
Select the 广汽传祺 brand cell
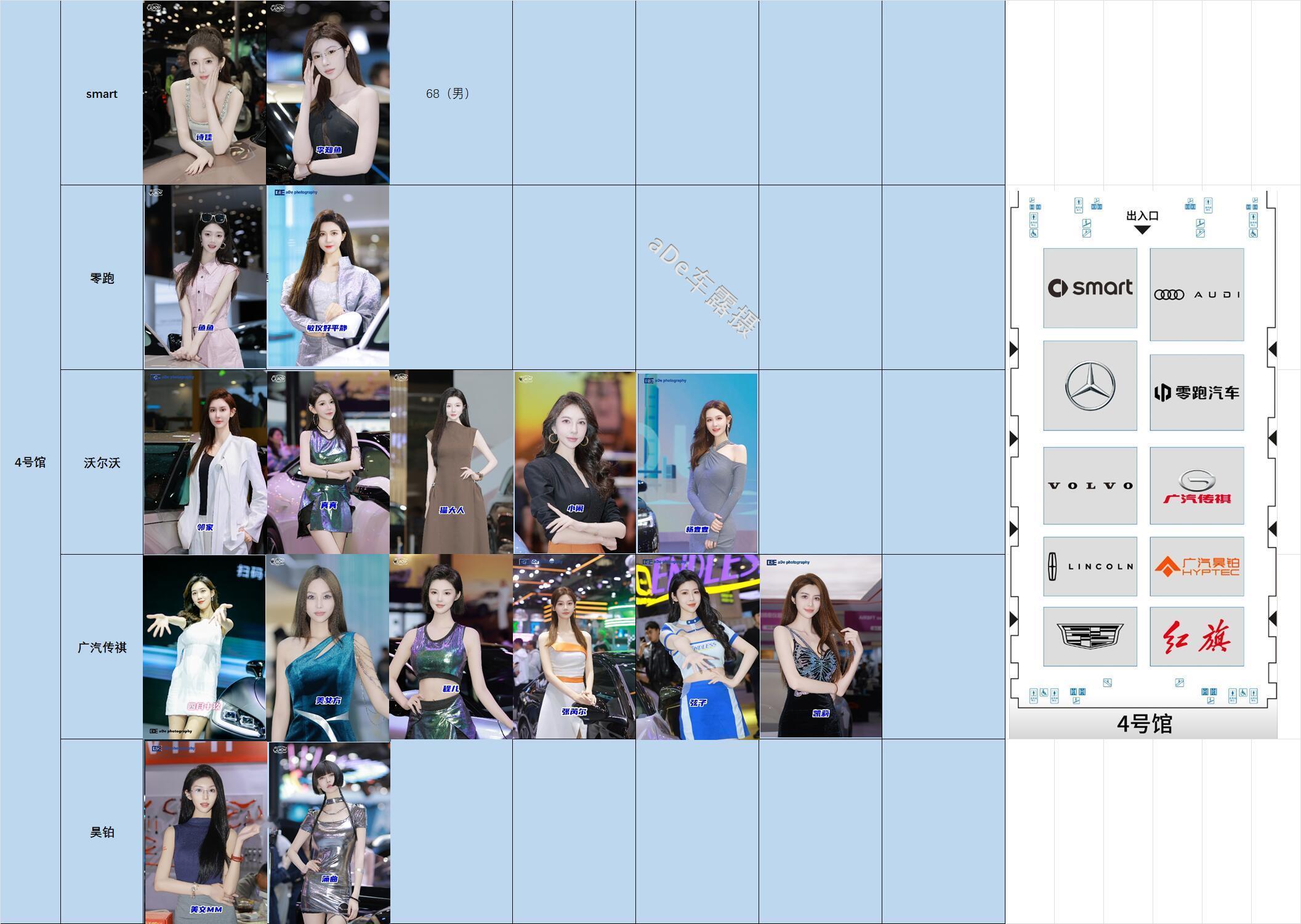click(x=102, y=647)
